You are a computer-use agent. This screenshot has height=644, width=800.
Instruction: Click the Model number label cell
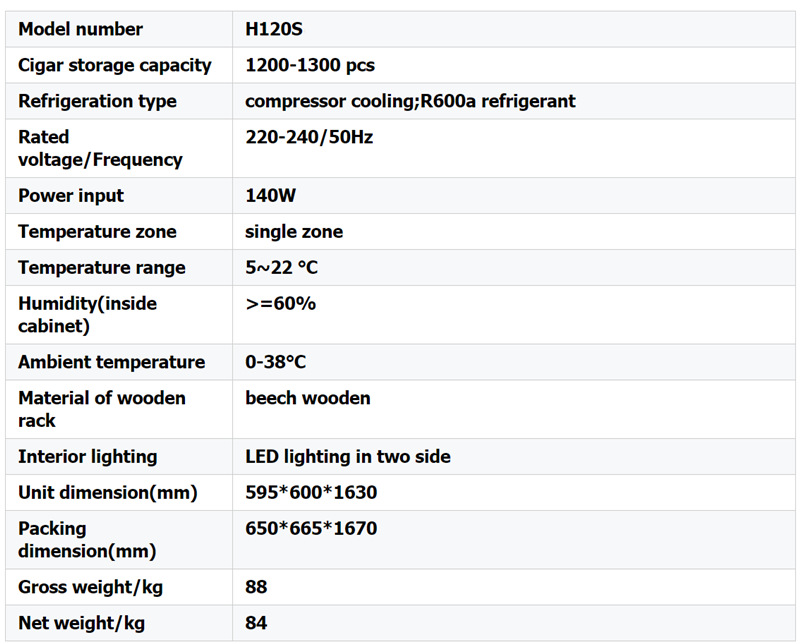click(x=80, y=29)
